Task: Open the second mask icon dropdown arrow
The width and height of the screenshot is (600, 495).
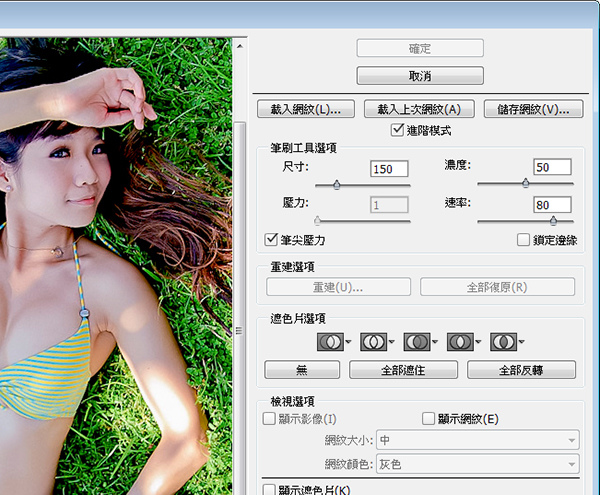Action: pyautogui.click(x=391, y=341)
